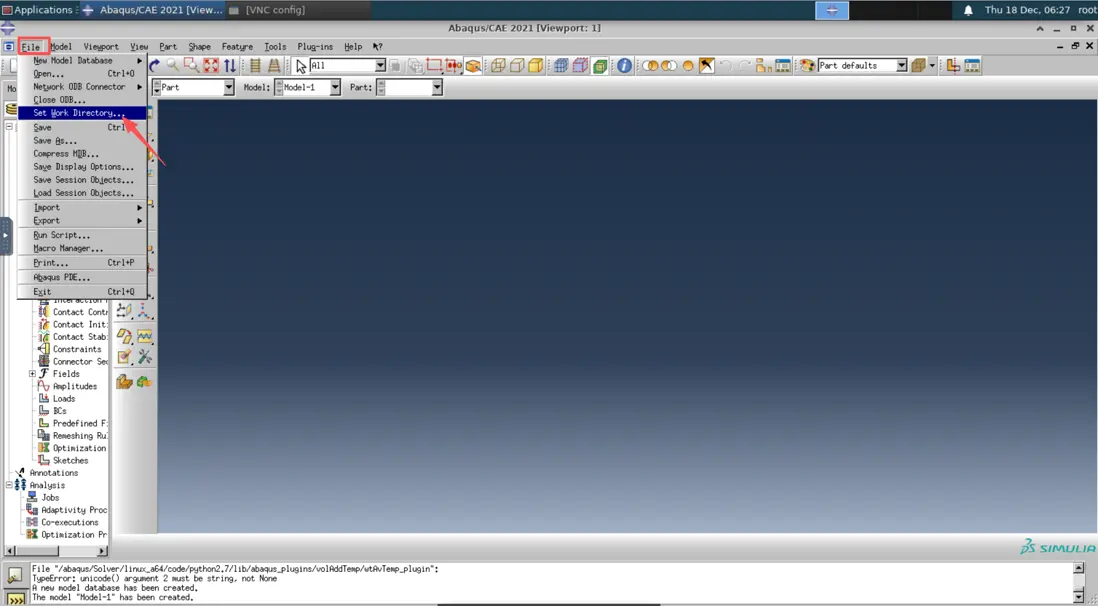Click the blue query information icon
The image size is (1098, 606).
click(624, 66)
